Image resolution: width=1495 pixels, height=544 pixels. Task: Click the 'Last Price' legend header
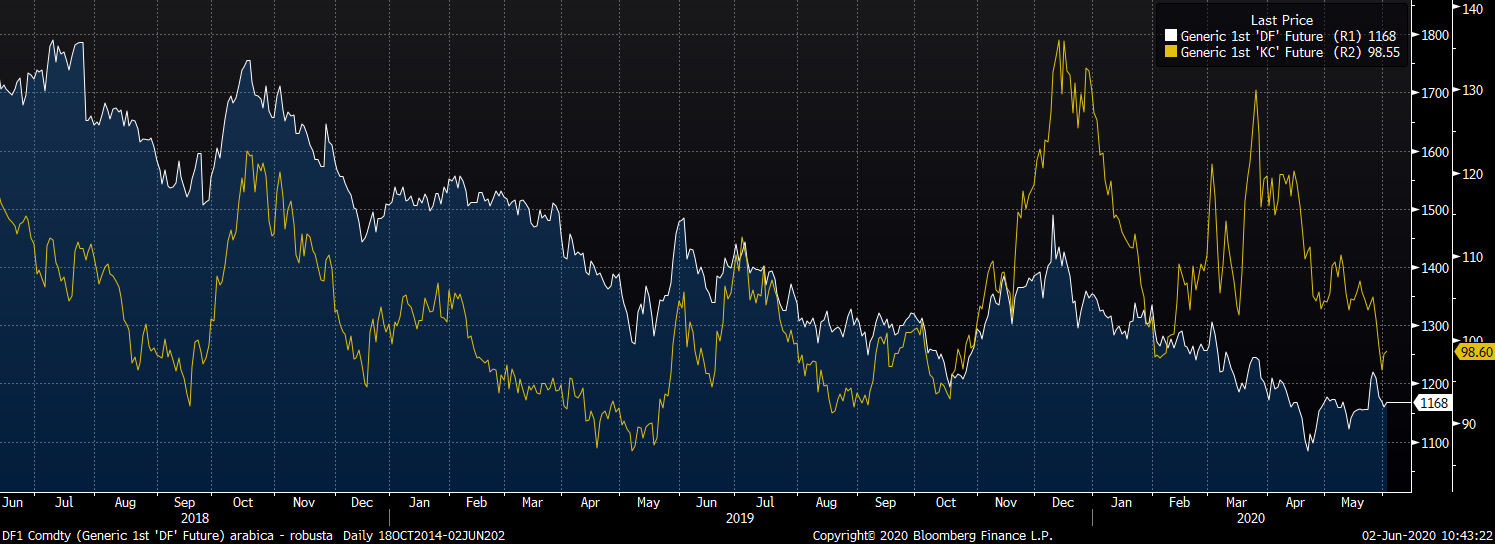(x=1282, y=20)
